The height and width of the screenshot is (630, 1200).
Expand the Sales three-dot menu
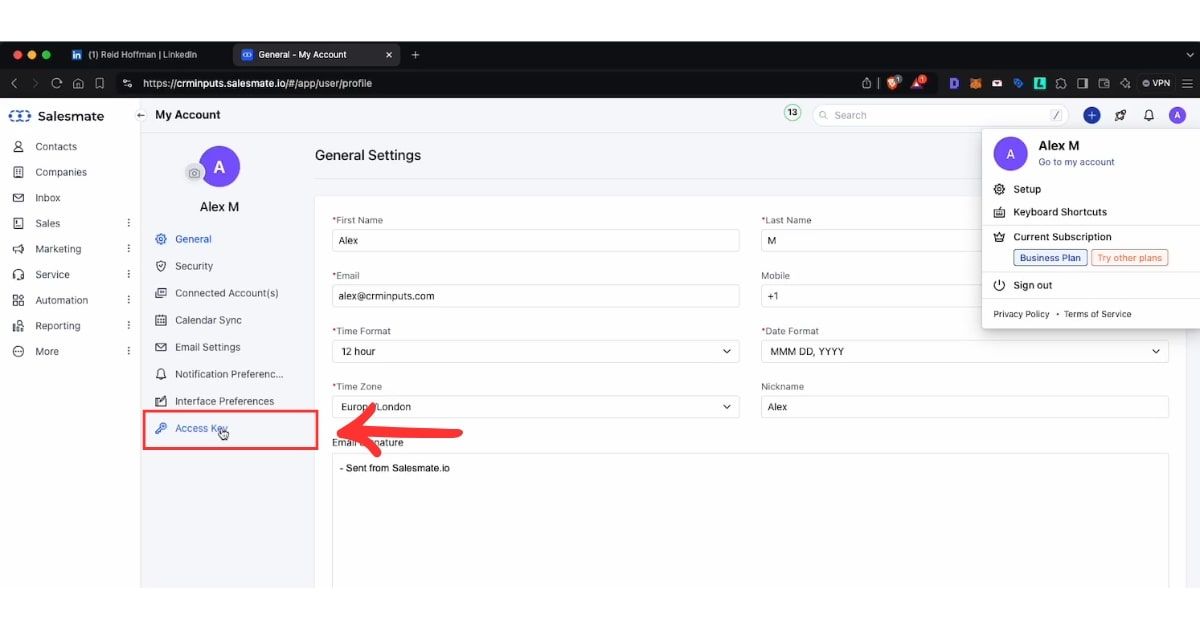click(128, 223)
